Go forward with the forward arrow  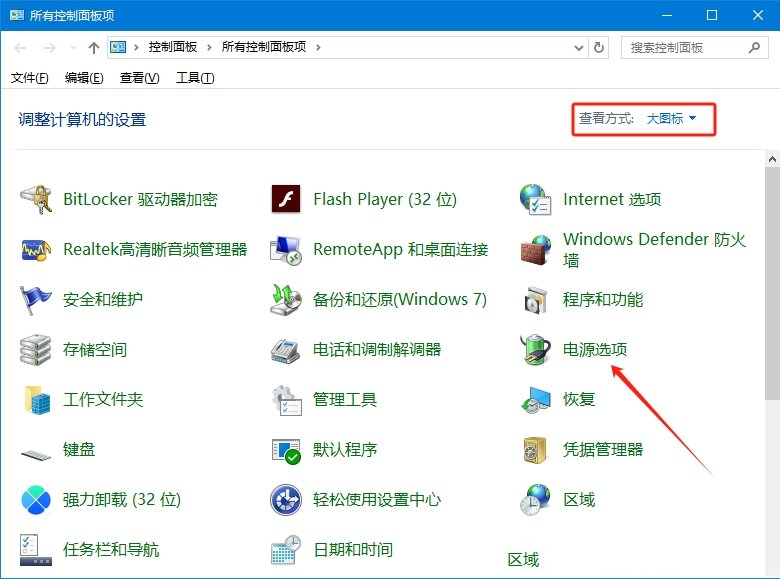[49, 48]
